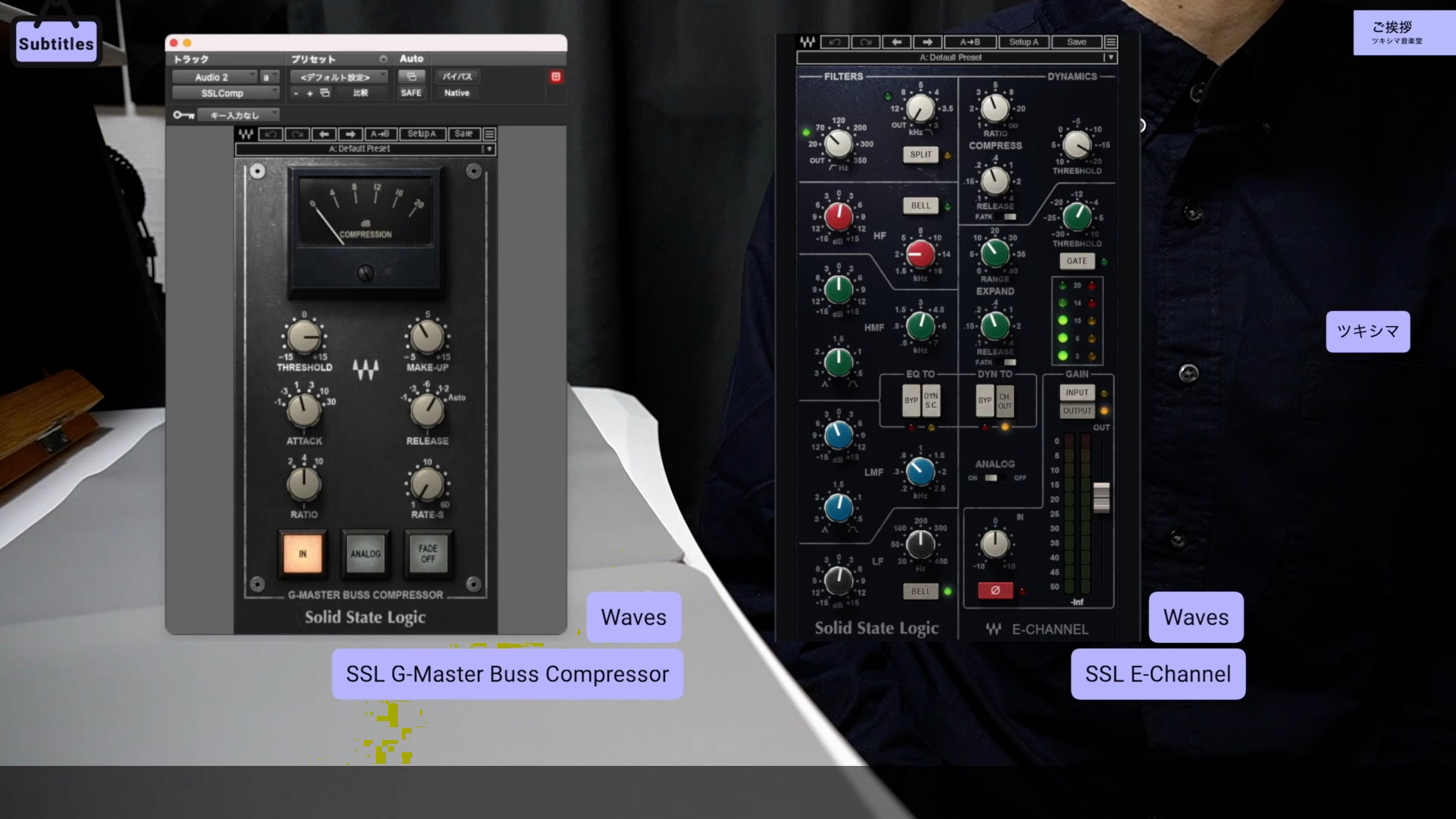The height and width of the screenshot is (819, 1456).
Task: Click the key icon next to the key input selector
Action: pyautogui.click(x=182, y=114)
